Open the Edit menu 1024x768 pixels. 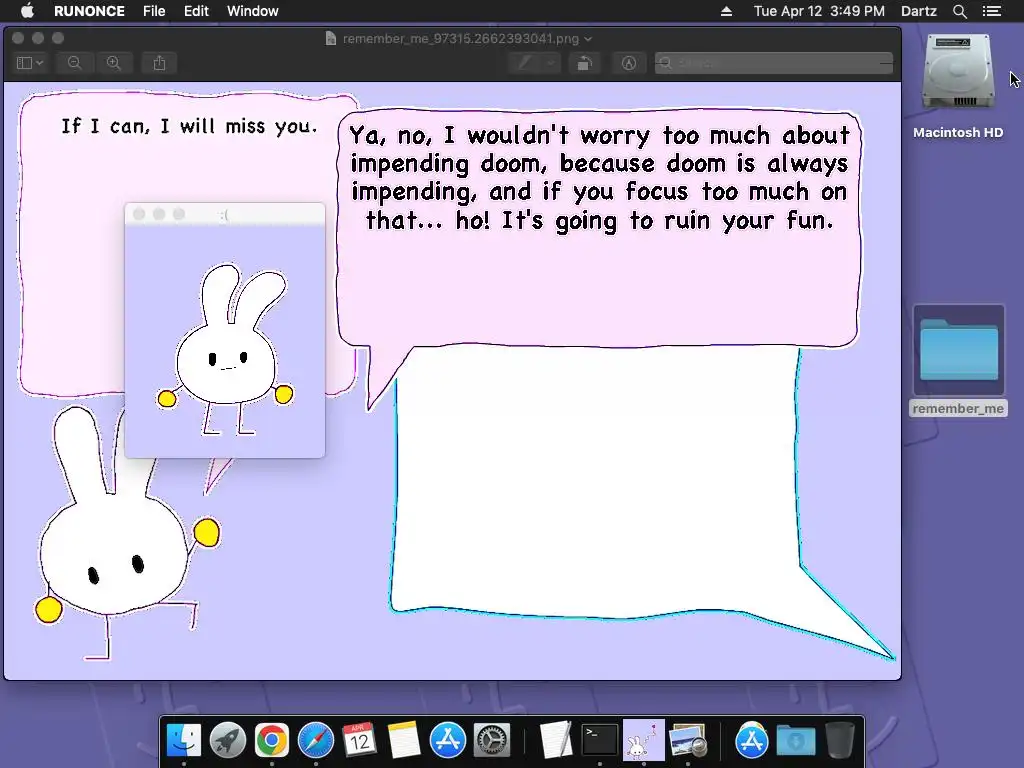196,11
